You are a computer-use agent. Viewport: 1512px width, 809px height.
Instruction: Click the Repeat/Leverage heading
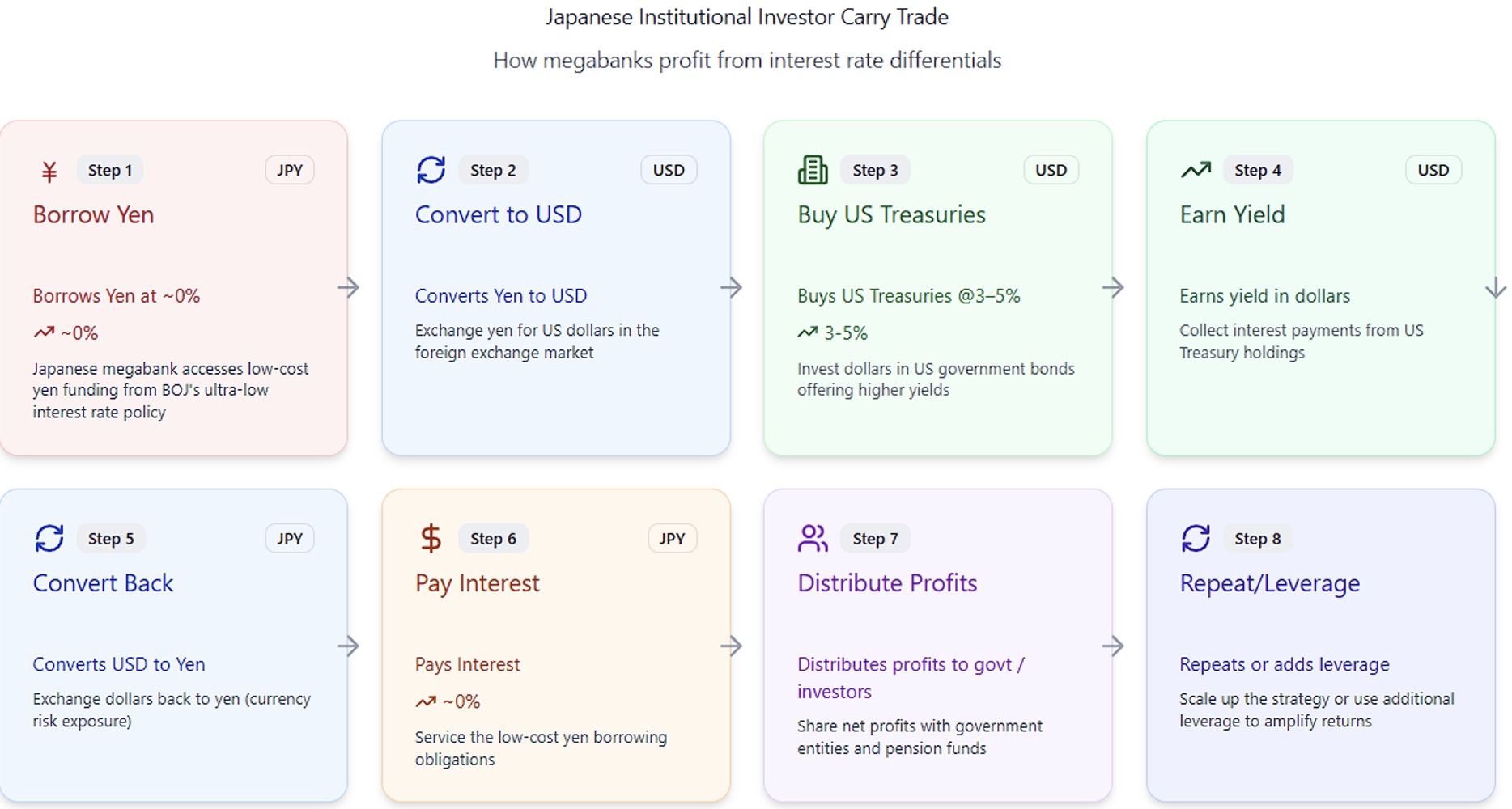click(1269, 583)
